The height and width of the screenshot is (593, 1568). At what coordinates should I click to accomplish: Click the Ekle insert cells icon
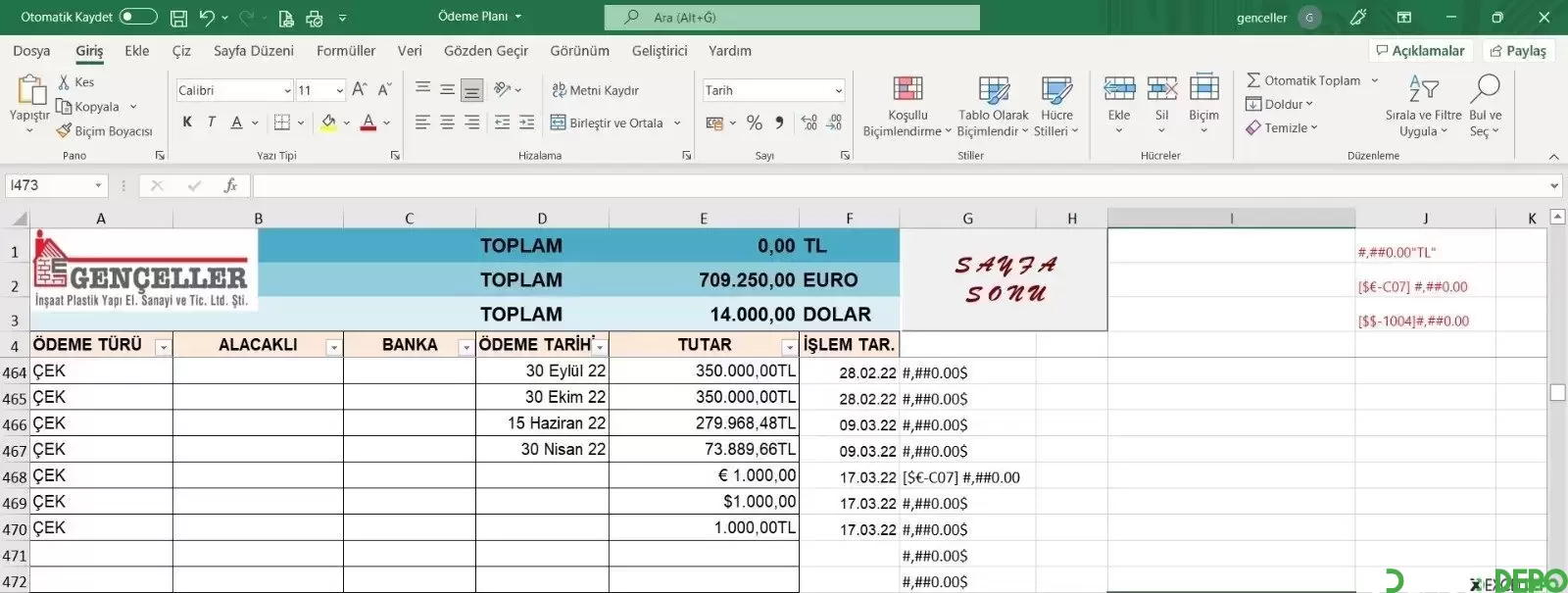coord(1119,89)
